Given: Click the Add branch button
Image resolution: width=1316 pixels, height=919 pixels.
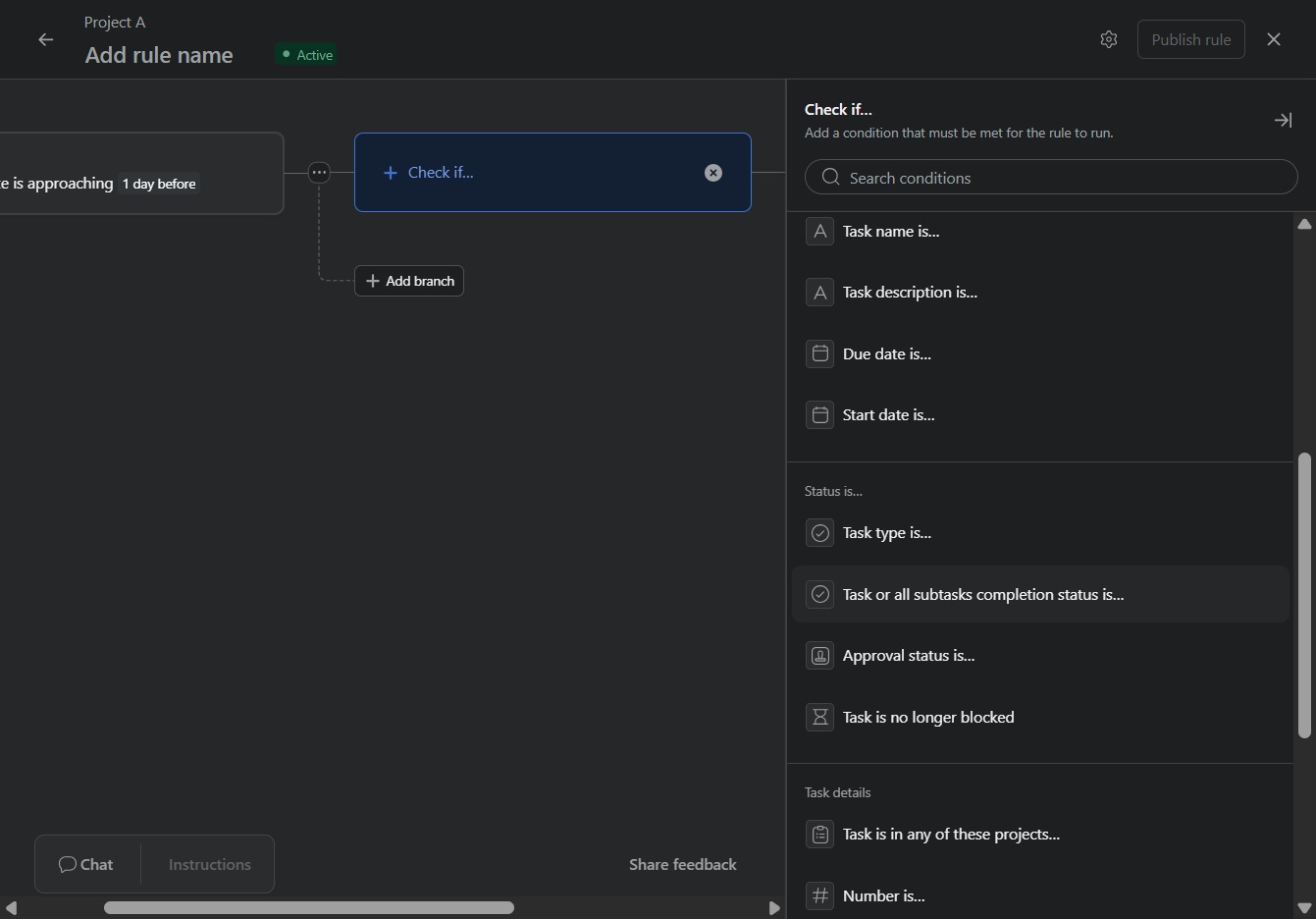Looking at the screenshot, I should point(409,281).
